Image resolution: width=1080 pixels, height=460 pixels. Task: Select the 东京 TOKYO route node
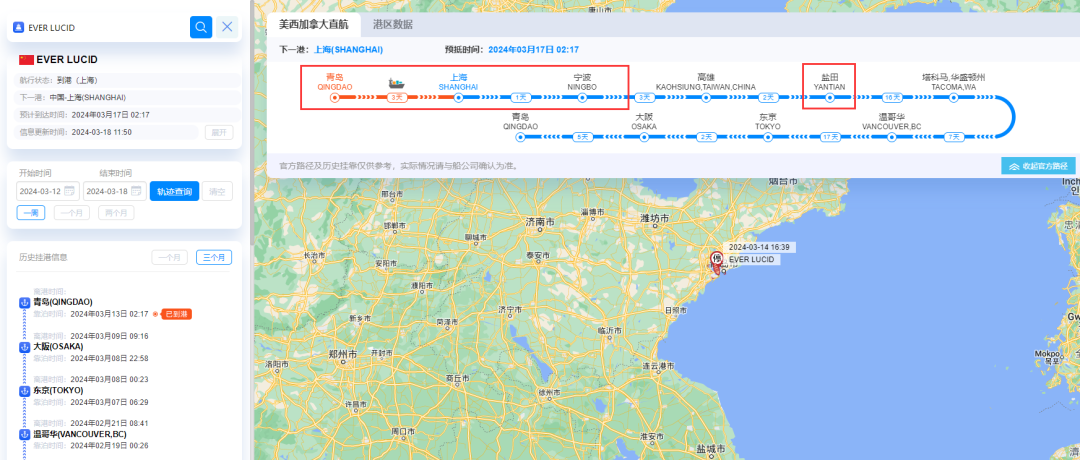pos(768,137)
